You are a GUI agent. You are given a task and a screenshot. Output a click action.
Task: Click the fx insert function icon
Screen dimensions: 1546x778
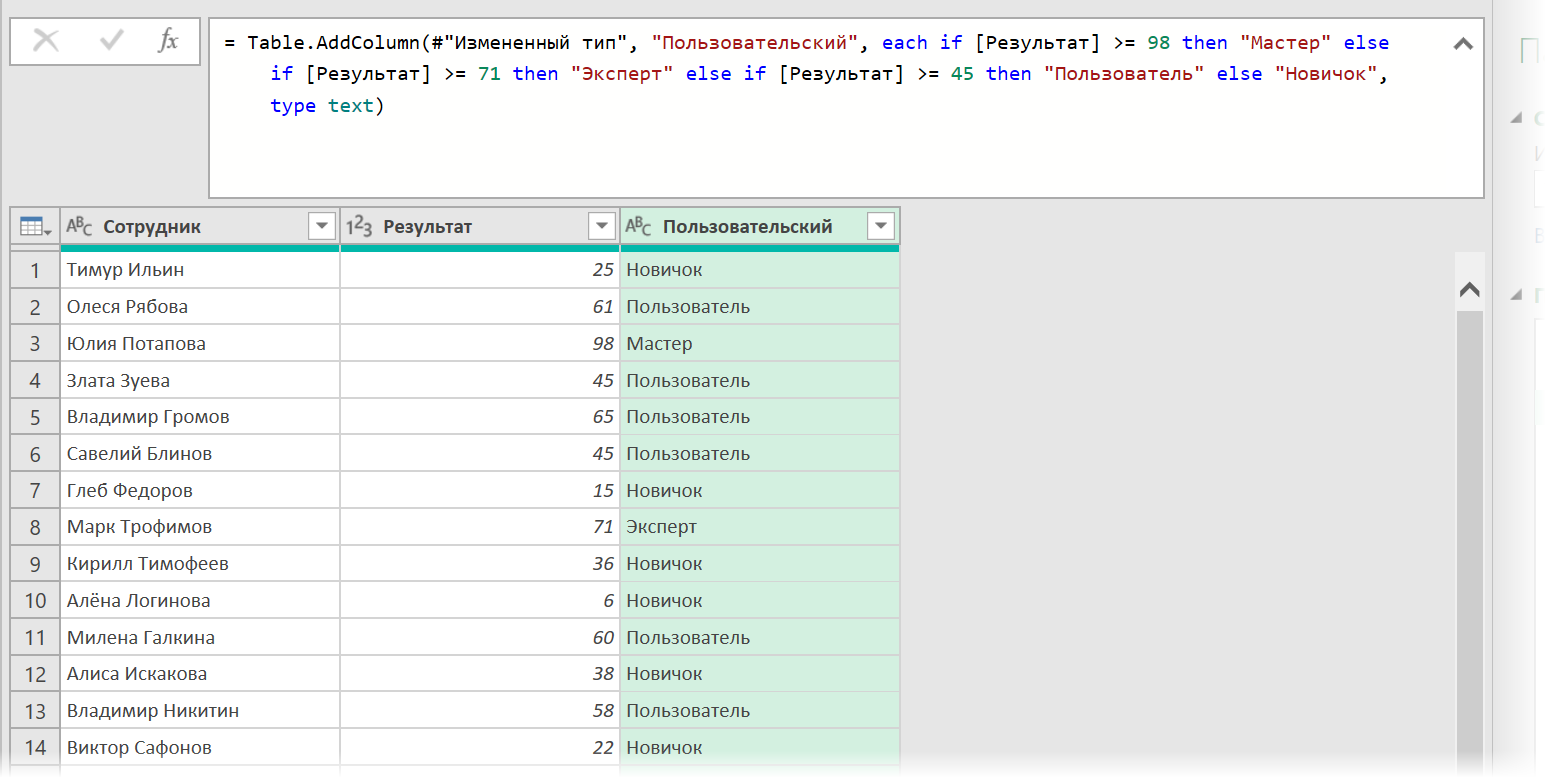(169, 41)
